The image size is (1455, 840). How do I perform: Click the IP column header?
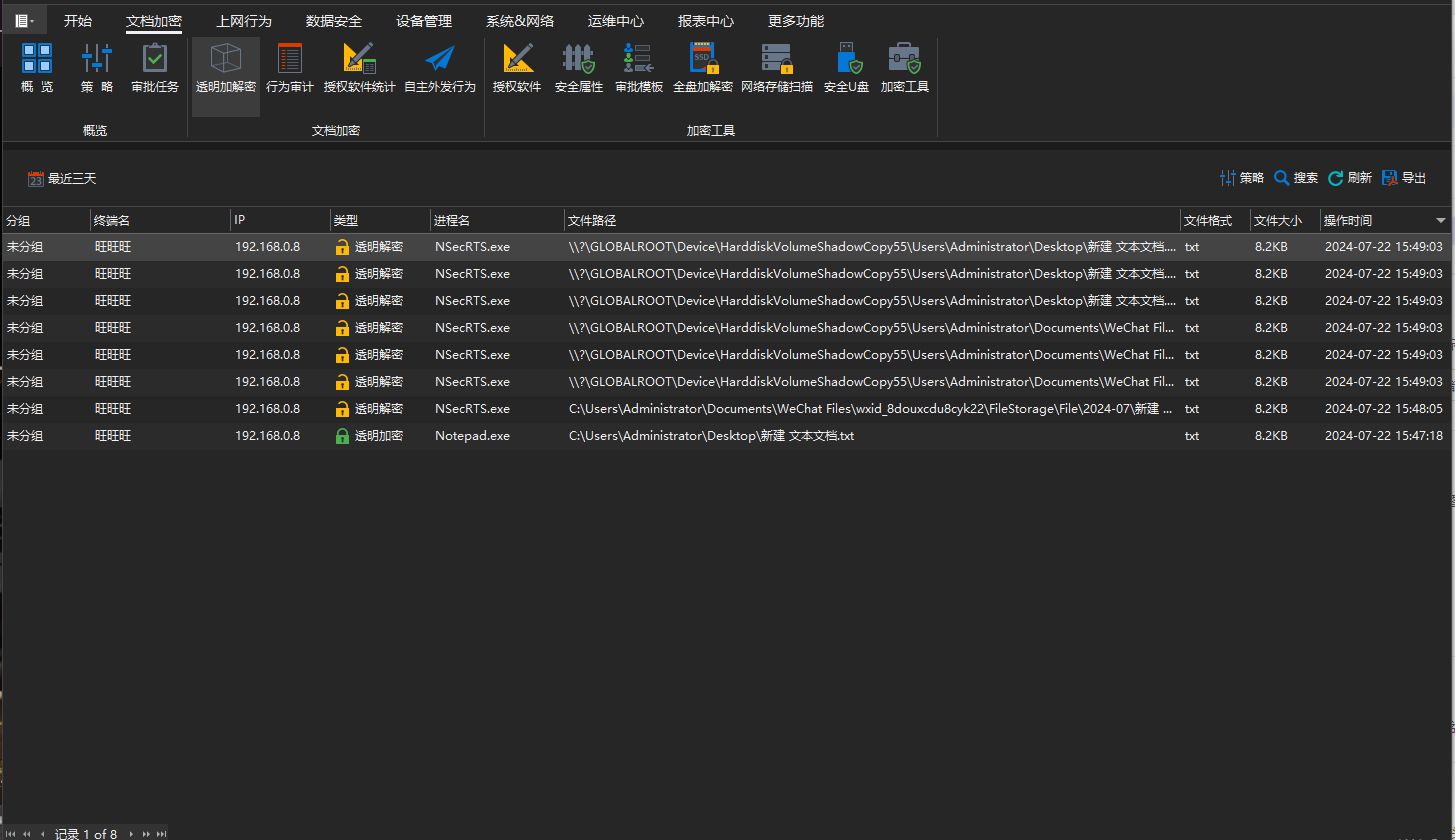[x=280, y=220]
